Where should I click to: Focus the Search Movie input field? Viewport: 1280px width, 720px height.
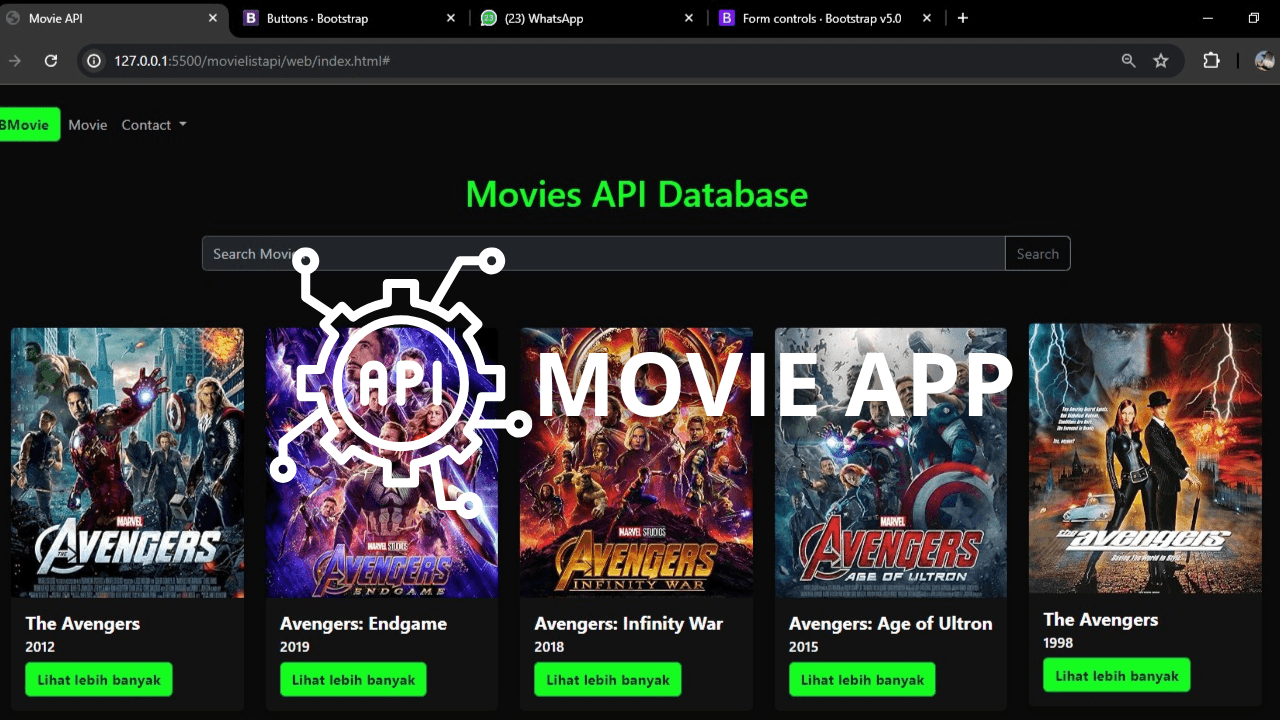coord(603,254)
